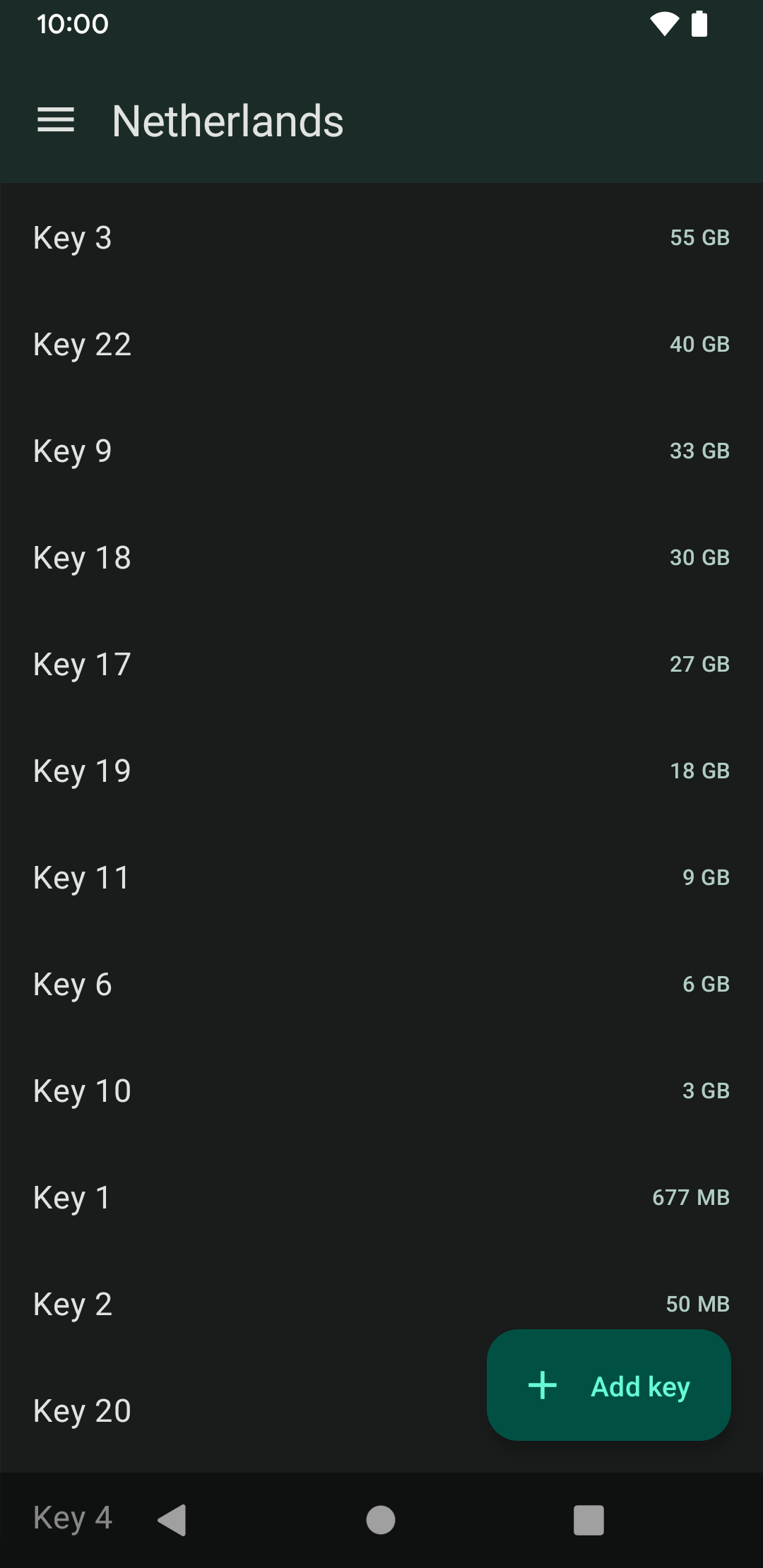Tap the Wi-Fi status icon
Screen dimensions: 763x1568
point(664,24)
